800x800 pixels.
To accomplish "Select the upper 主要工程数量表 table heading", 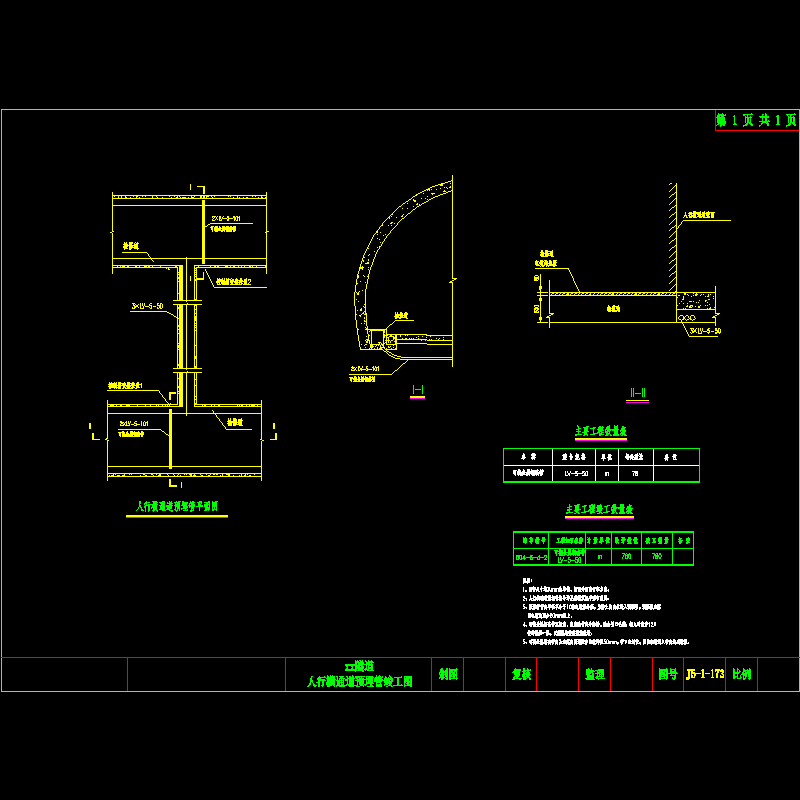I will [600, 431].
